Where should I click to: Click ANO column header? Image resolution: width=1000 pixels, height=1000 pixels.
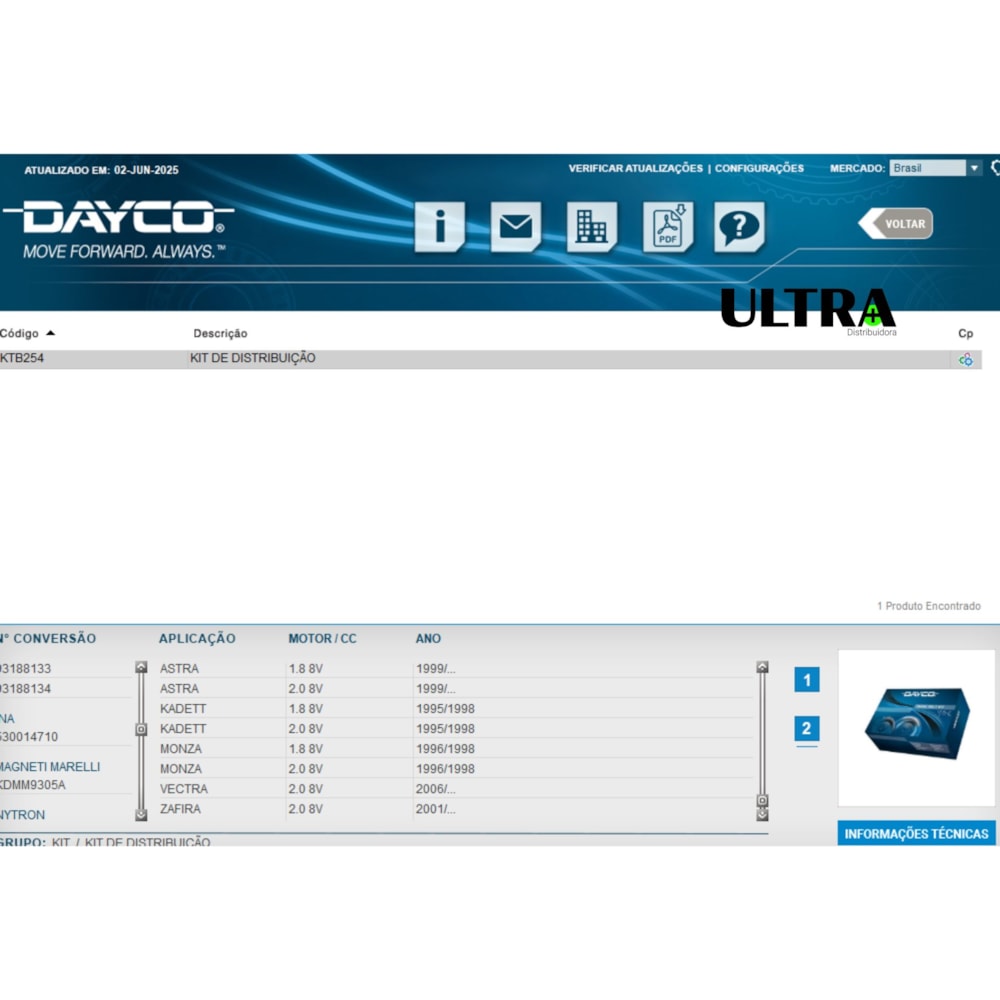(428, 638)
